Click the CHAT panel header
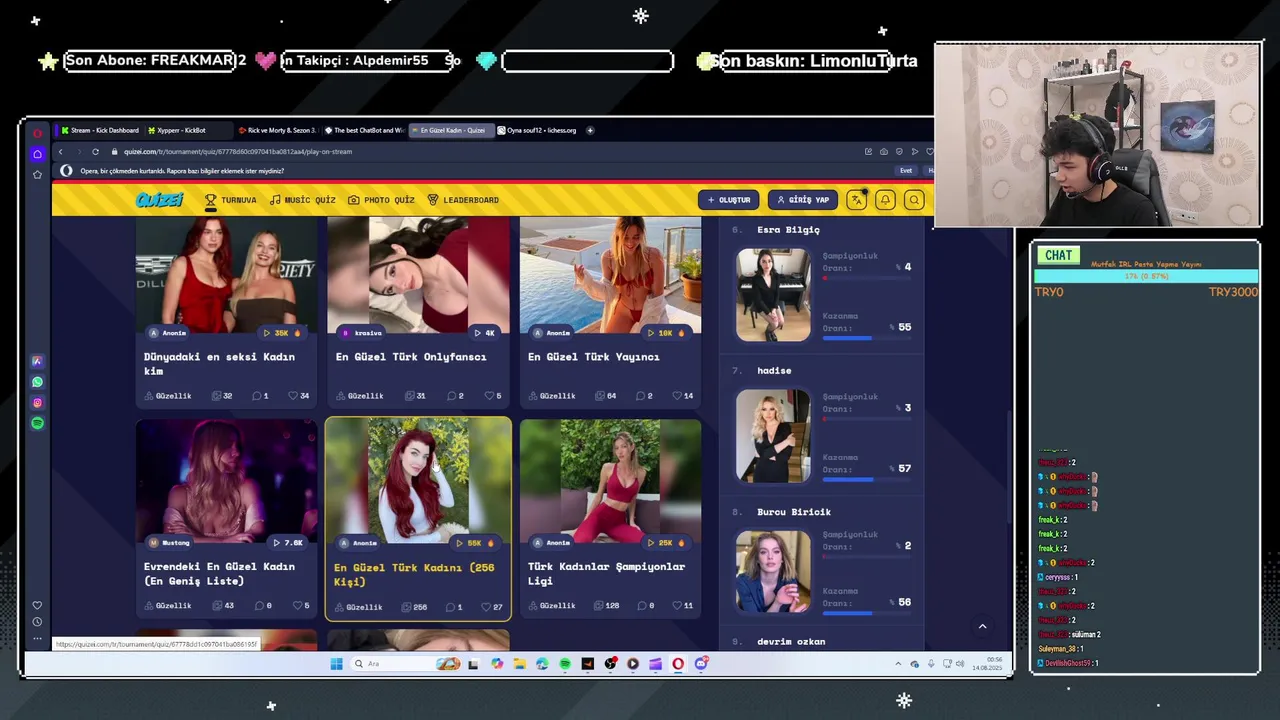The image size is (1280, 720). click(1058, 256)
